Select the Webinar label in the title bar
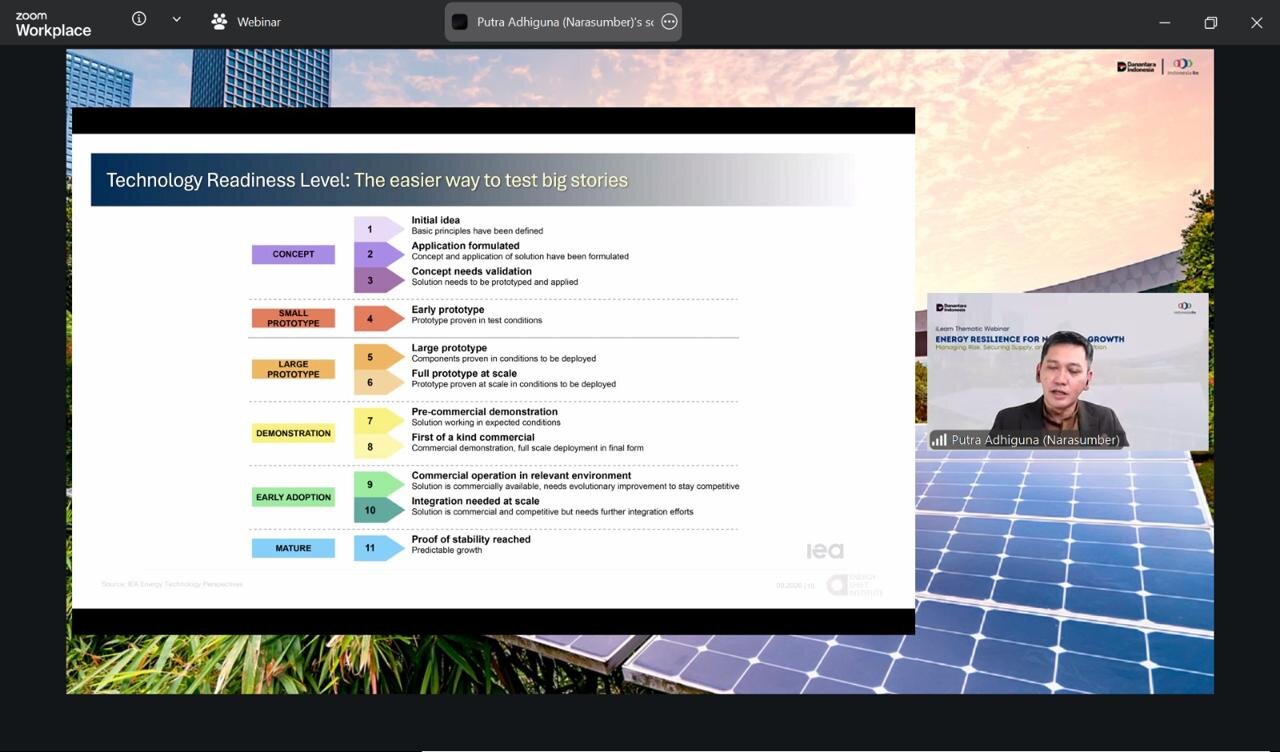Image resolution: width=1280 pixels, height=752 pixels. (259, 22)
